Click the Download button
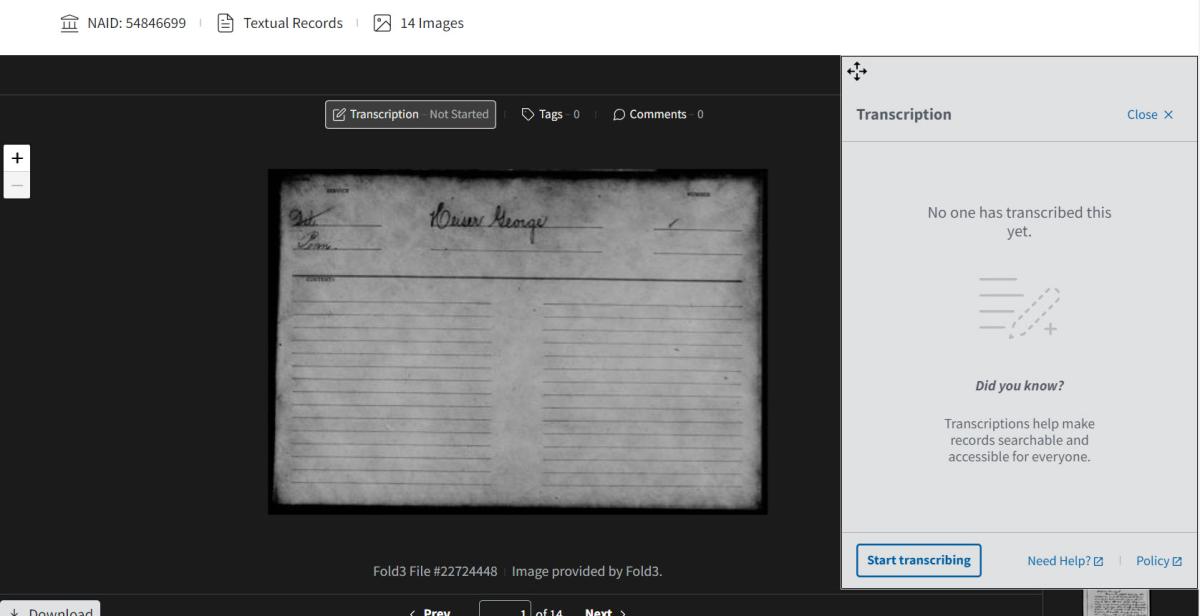The height and width of the screenshot is (616, 1200). [50, 610]
